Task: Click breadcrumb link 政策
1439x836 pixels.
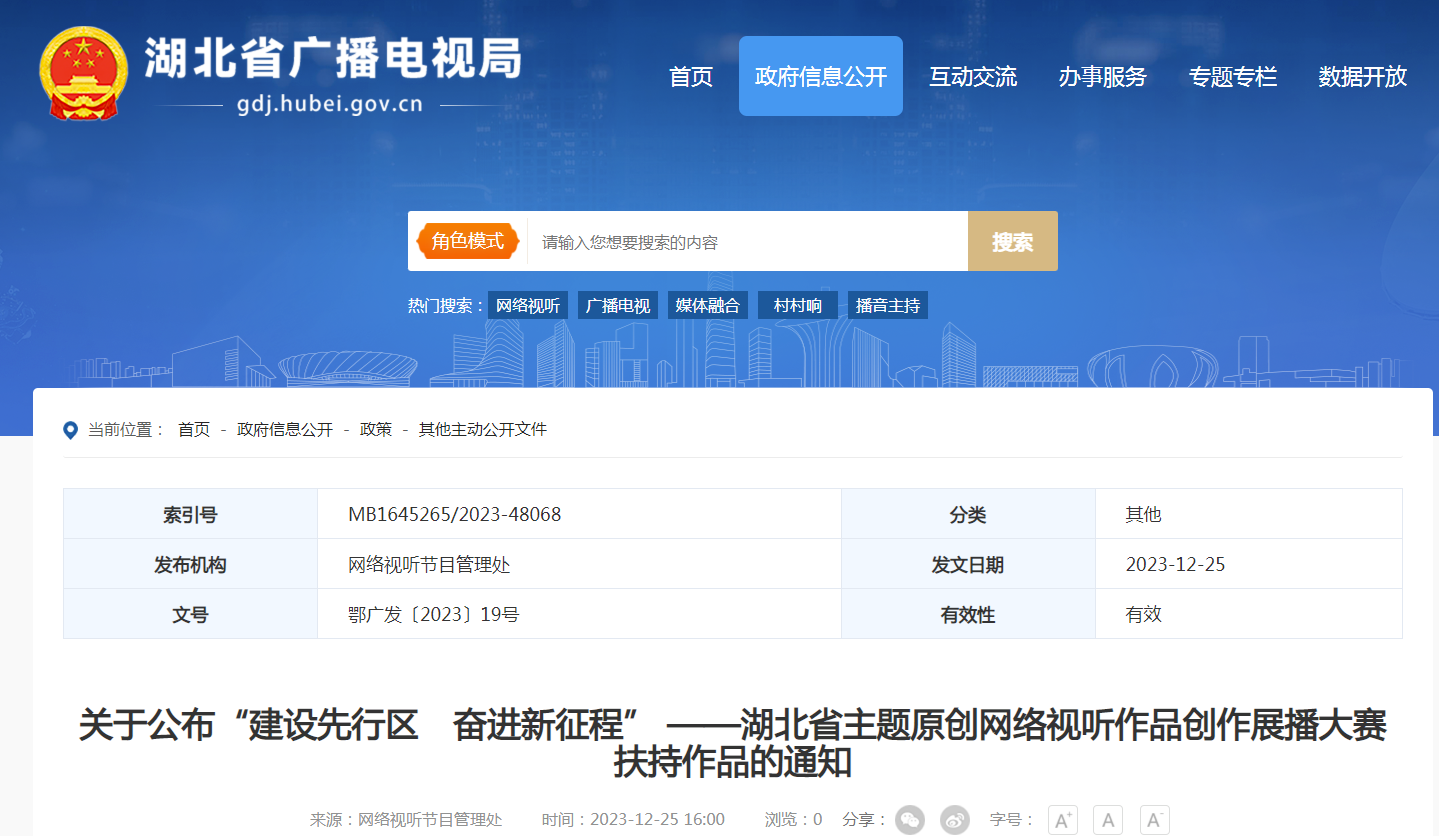Action: click(x=376, y=430)
